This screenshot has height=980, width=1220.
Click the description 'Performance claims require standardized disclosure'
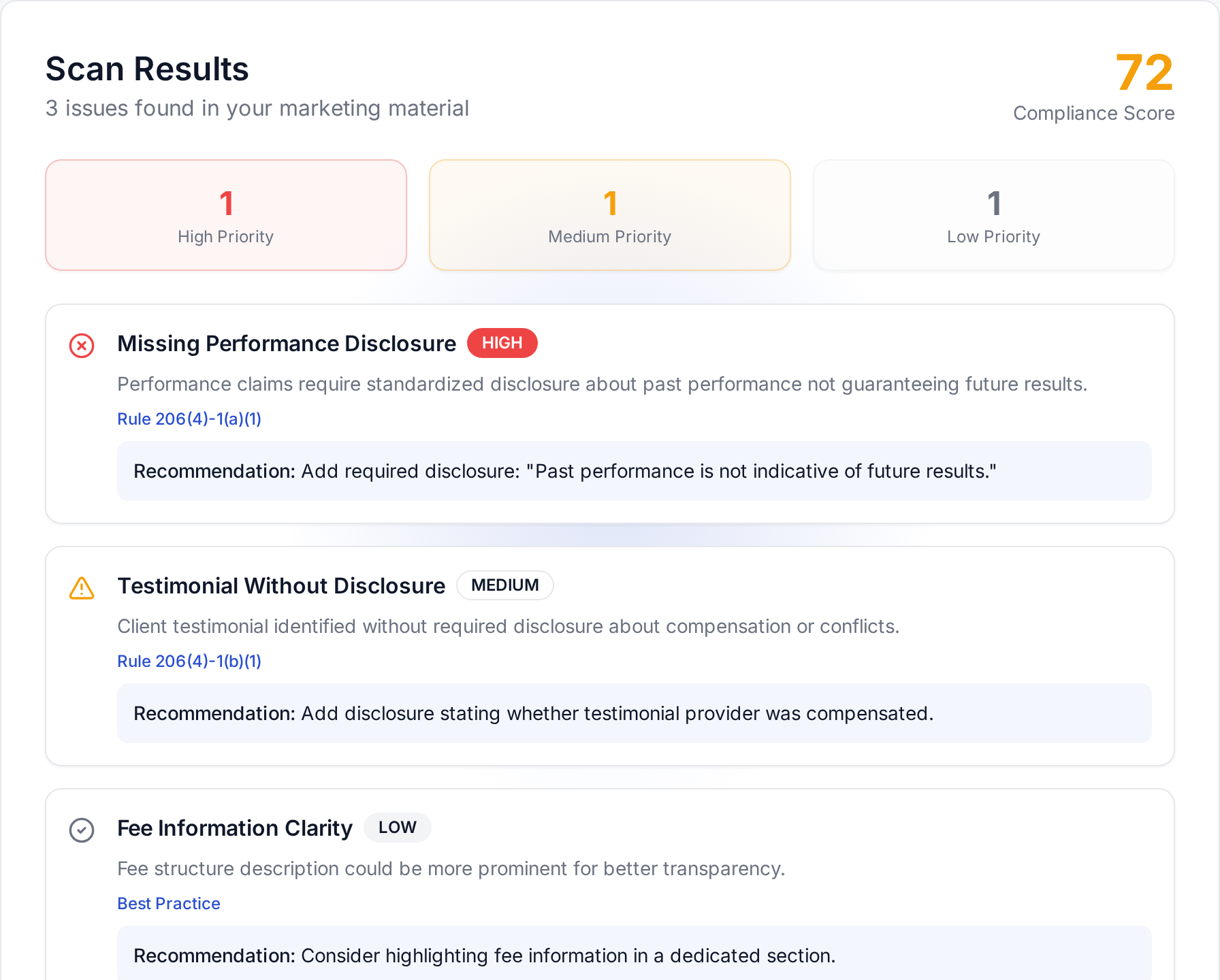point(603,384)
